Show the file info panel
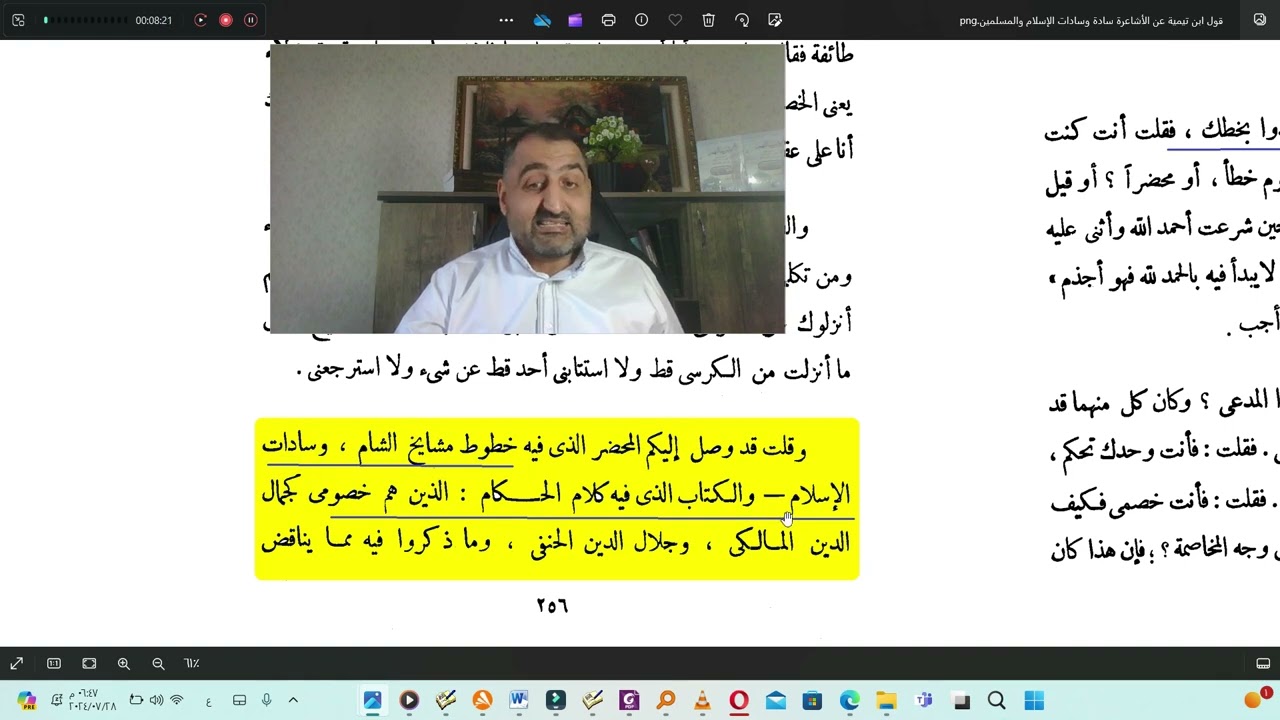Image resolution: width=1280 pixels, height=720 pixels. pos(642,20)
